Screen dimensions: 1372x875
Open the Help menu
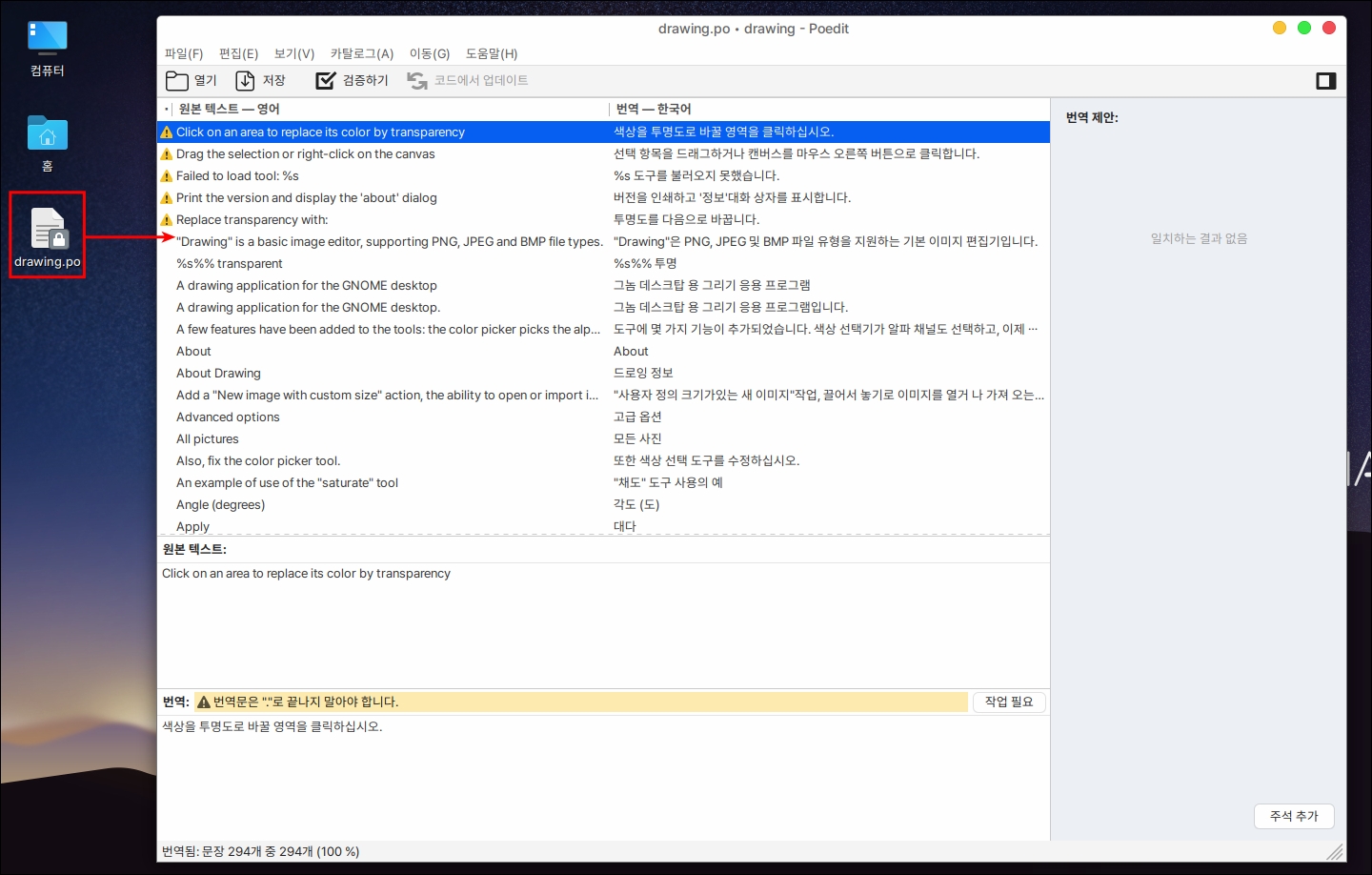492,54
